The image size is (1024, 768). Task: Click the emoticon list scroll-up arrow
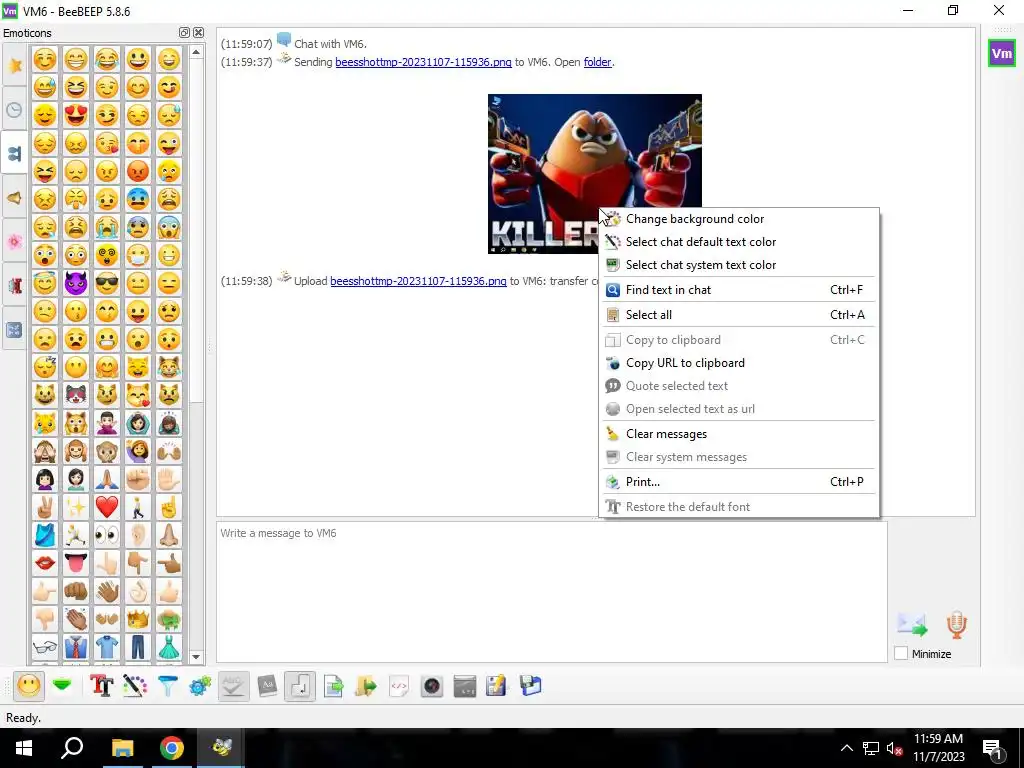point(196,52)
